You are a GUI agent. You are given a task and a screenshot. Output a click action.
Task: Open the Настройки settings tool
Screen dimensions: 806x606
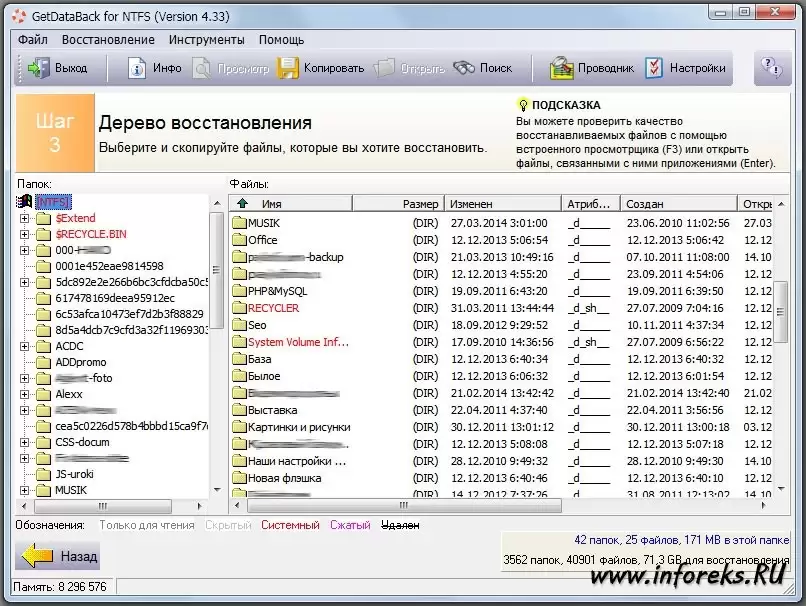coord(654,69)
